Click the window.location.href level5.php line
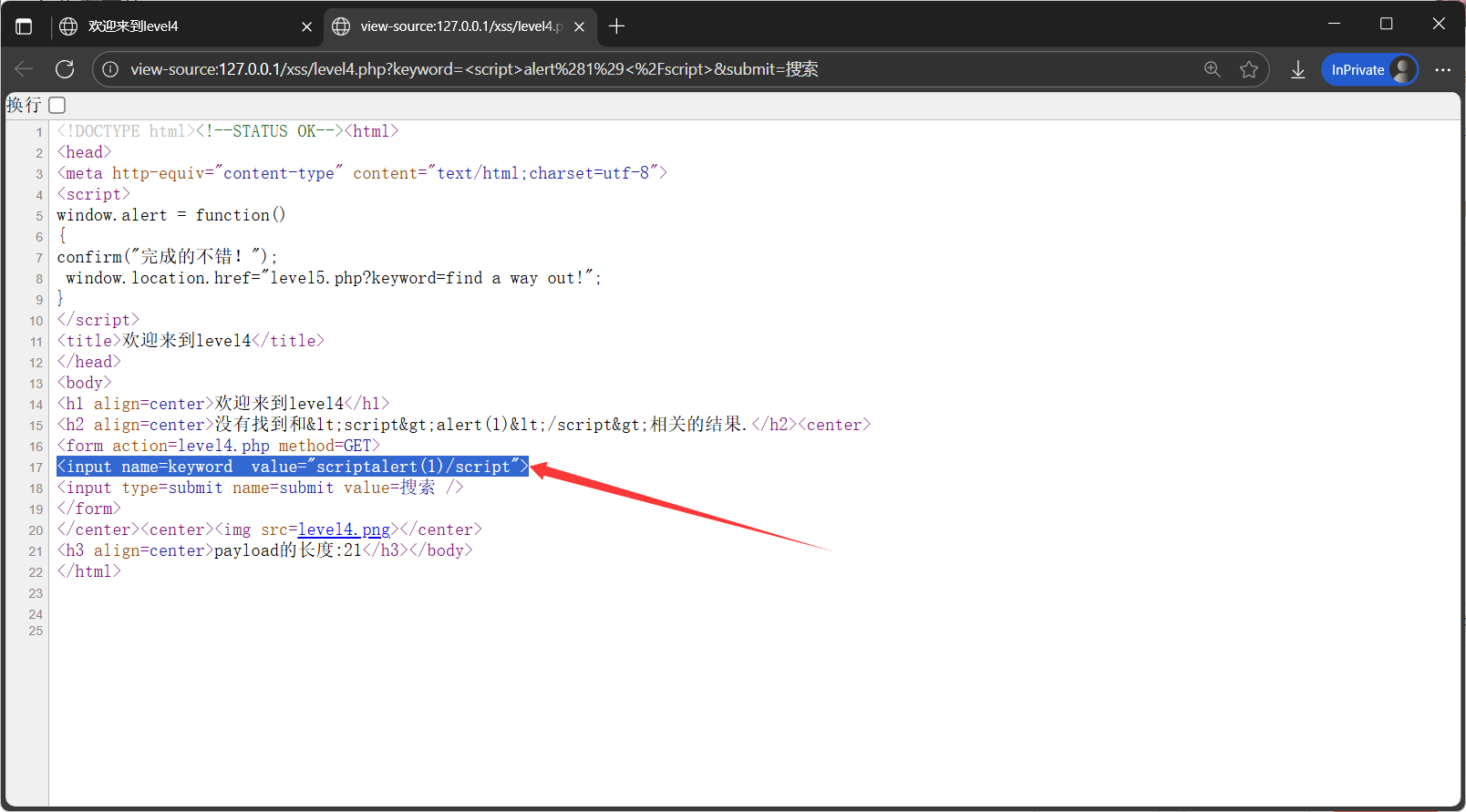Image resolution: width=1466 pixels, height=812 pixels. pyautogui.click(x=334, y=278)
